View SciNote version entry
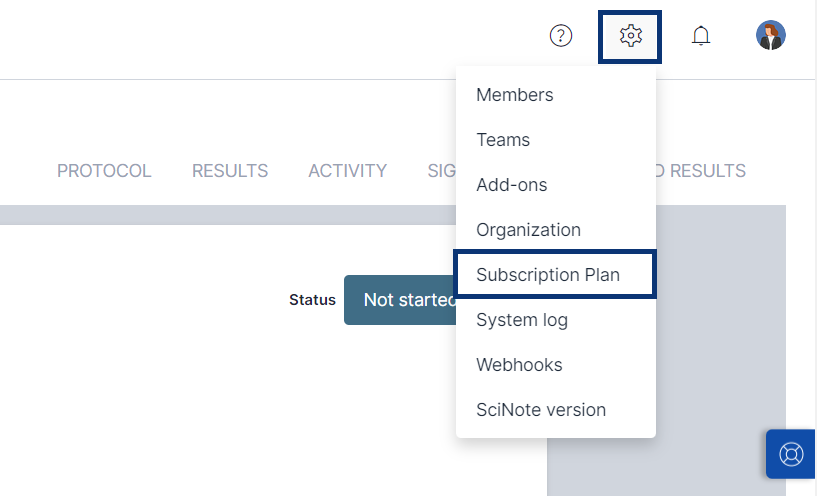 [541, 410]
